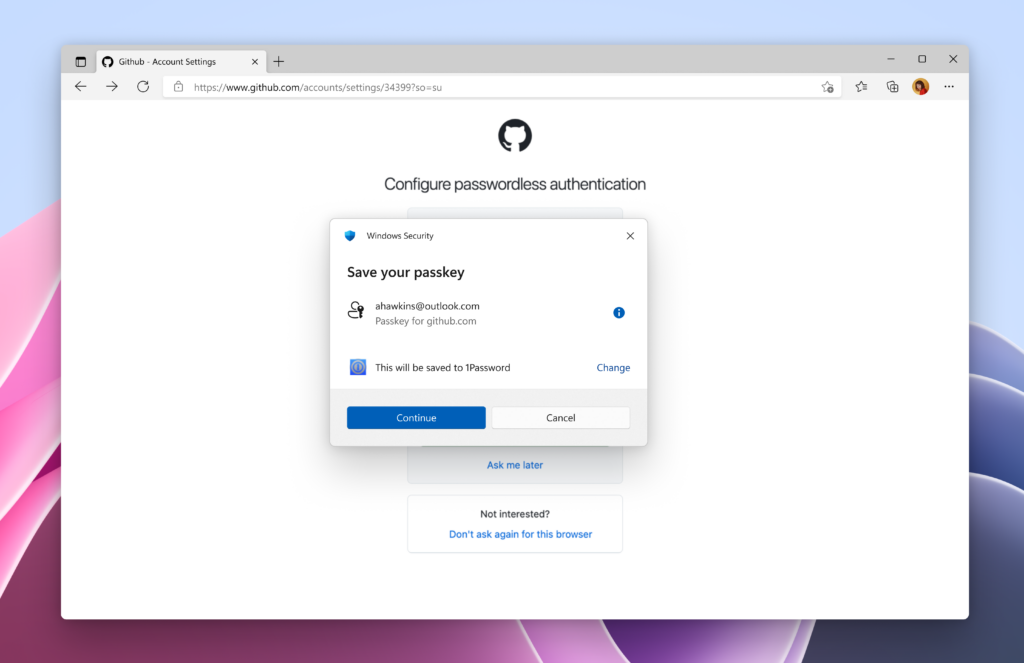Click the 1Password icon in the dialog
The width and height of the screenshot is (1024, 663).
click(359, 367)
